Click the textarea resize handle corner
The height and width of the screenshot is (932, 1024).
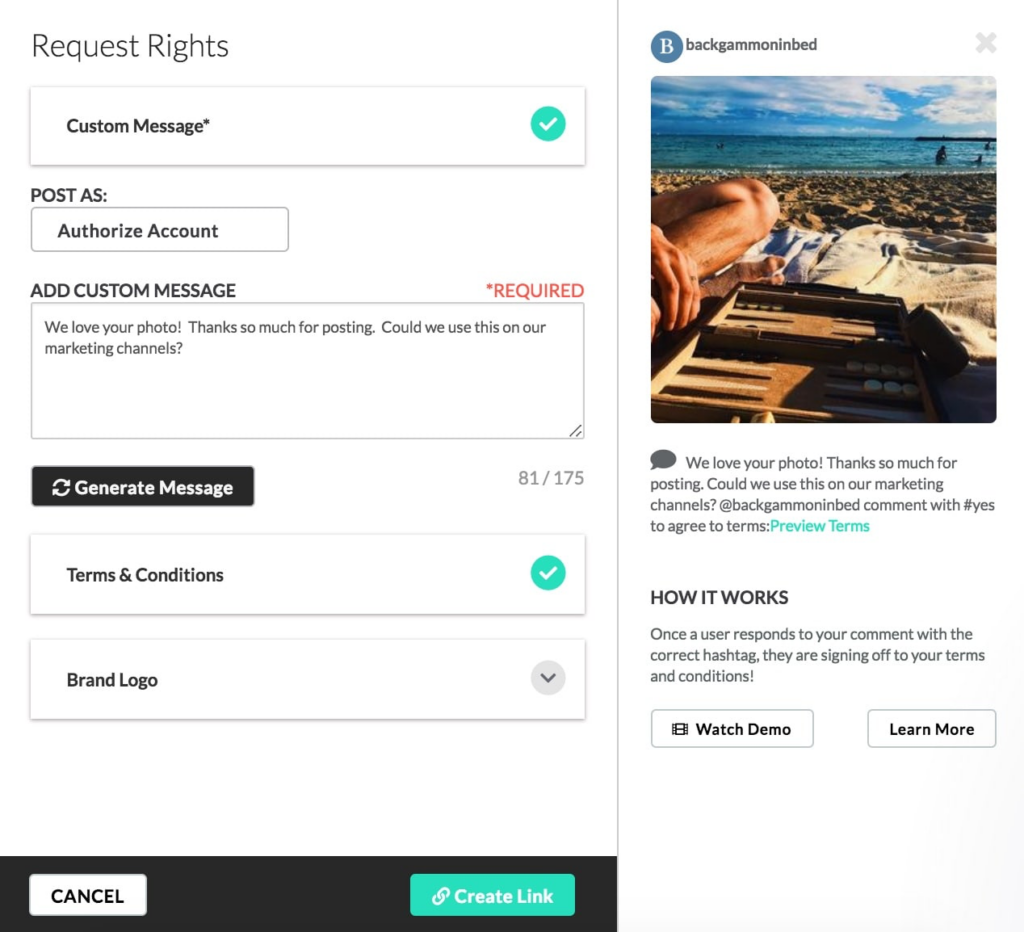pos(576,430)
